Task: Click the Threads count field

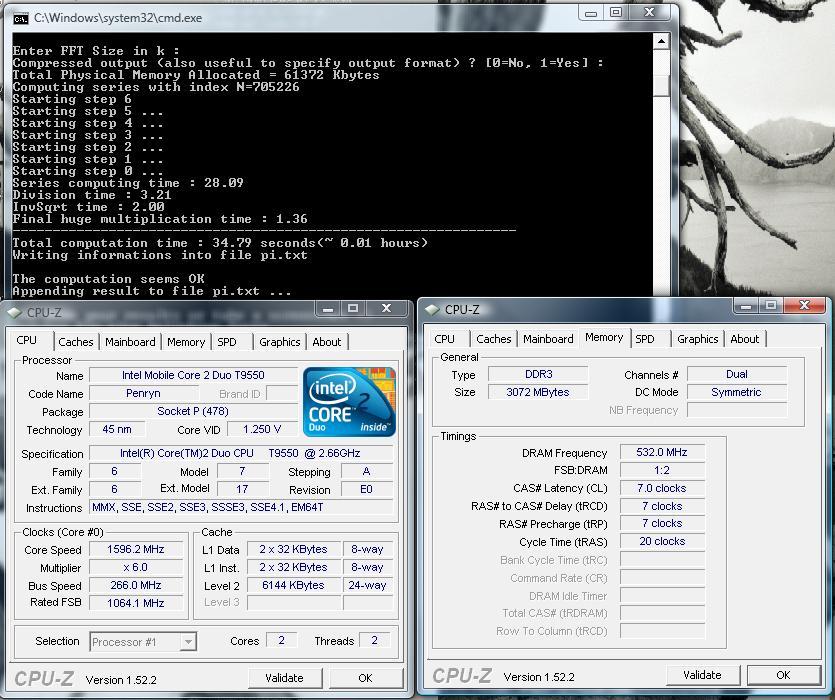Action: coord(374,640)
